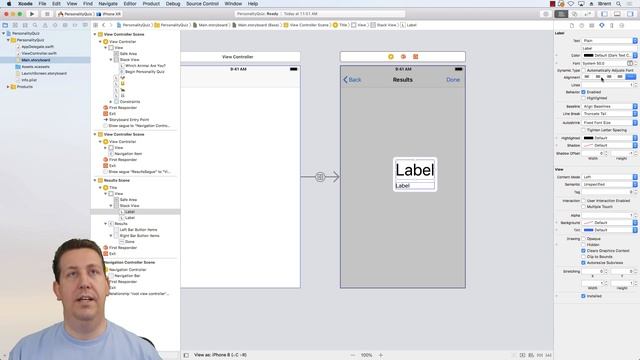Viewport: 640px width, 360px height.
Task: Toggle the Behavior Enabled checkbox
Action: pos(583,92)
